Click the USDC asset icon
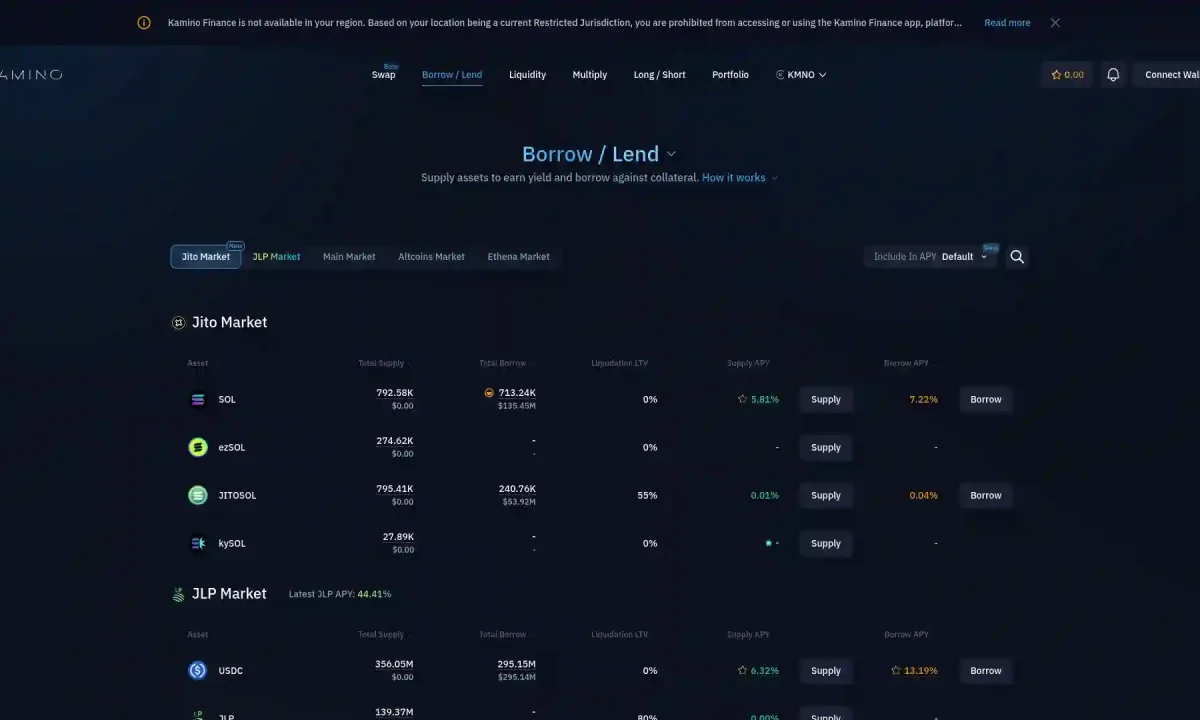Image resolution: width=1200 pixels, height=720 pixels. coord(198,671)
